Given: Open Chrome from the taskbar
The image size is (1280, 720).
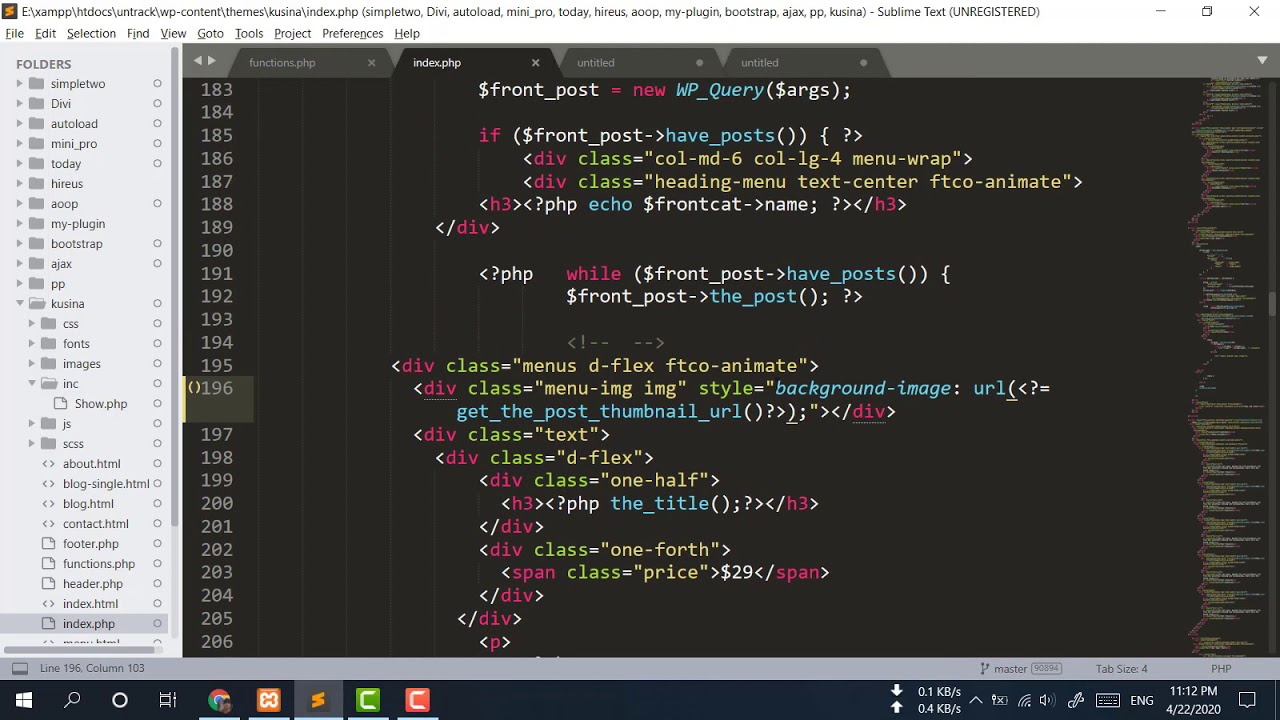Looking at the screenshot, I should 219,700.
